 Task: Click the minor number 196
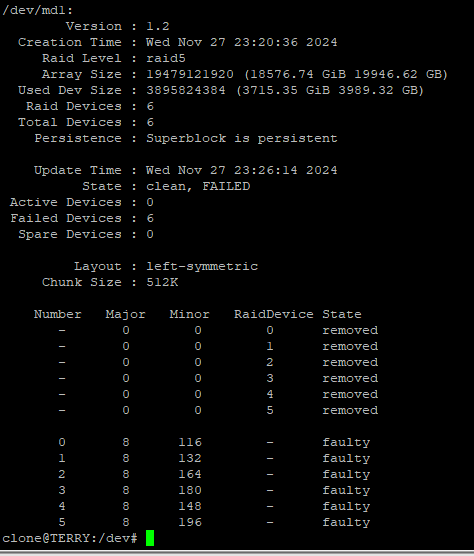coord(190,522)
